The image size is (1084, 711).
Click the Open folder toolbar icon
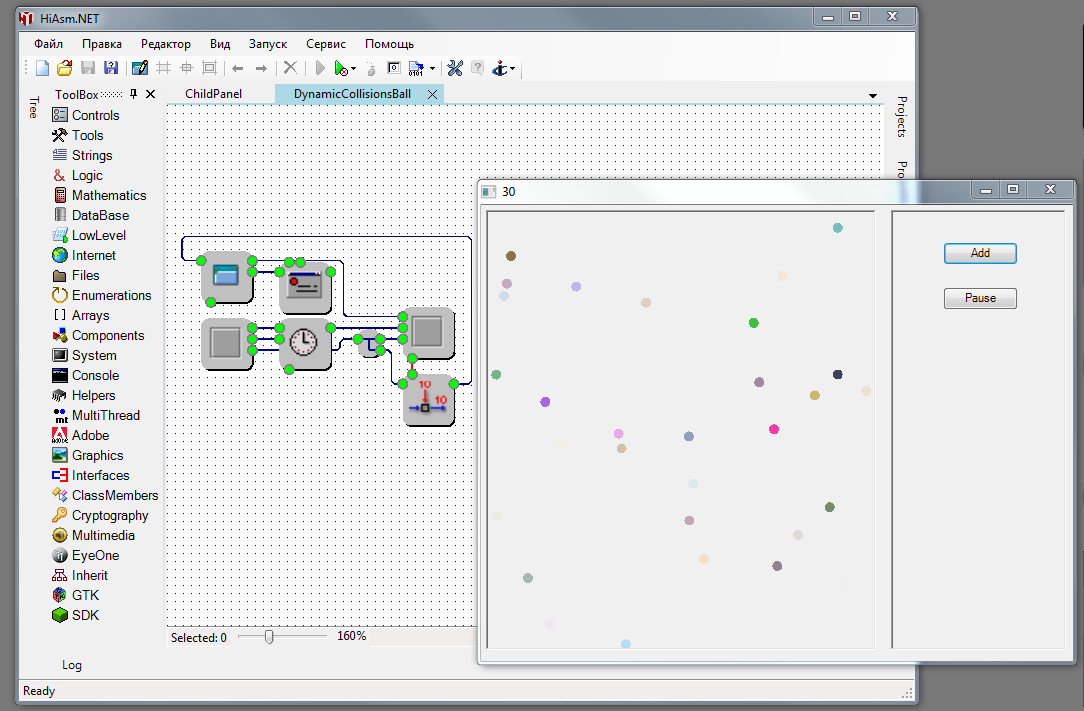click(64, 68)
